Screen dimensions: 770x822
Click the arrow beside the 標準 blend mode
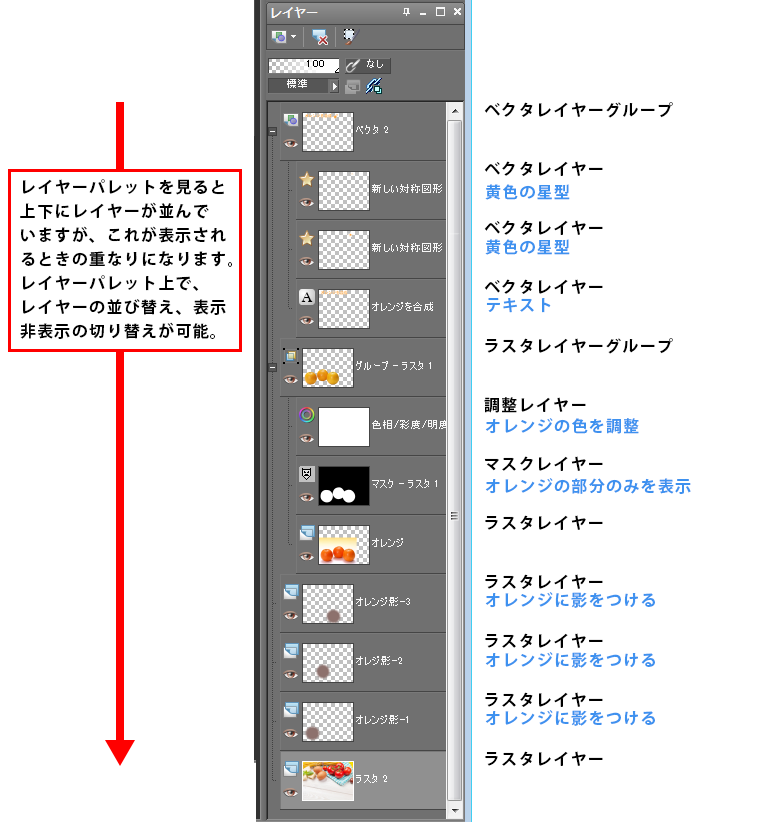tap(334, 86)
